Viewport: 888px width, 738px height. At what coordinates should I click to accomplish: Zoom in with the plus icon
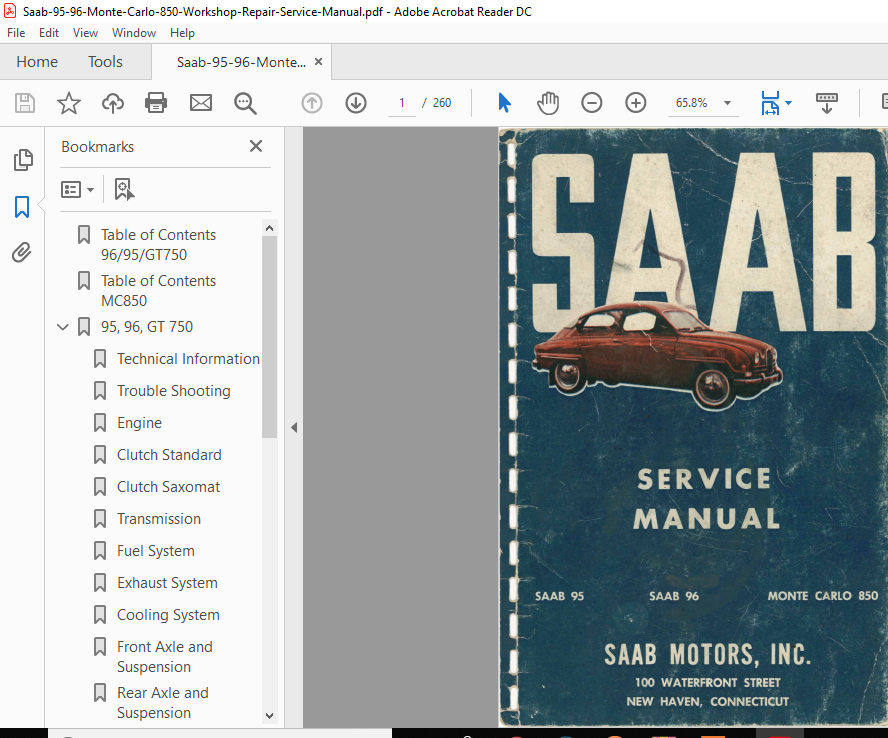click(x=635, y=103)
